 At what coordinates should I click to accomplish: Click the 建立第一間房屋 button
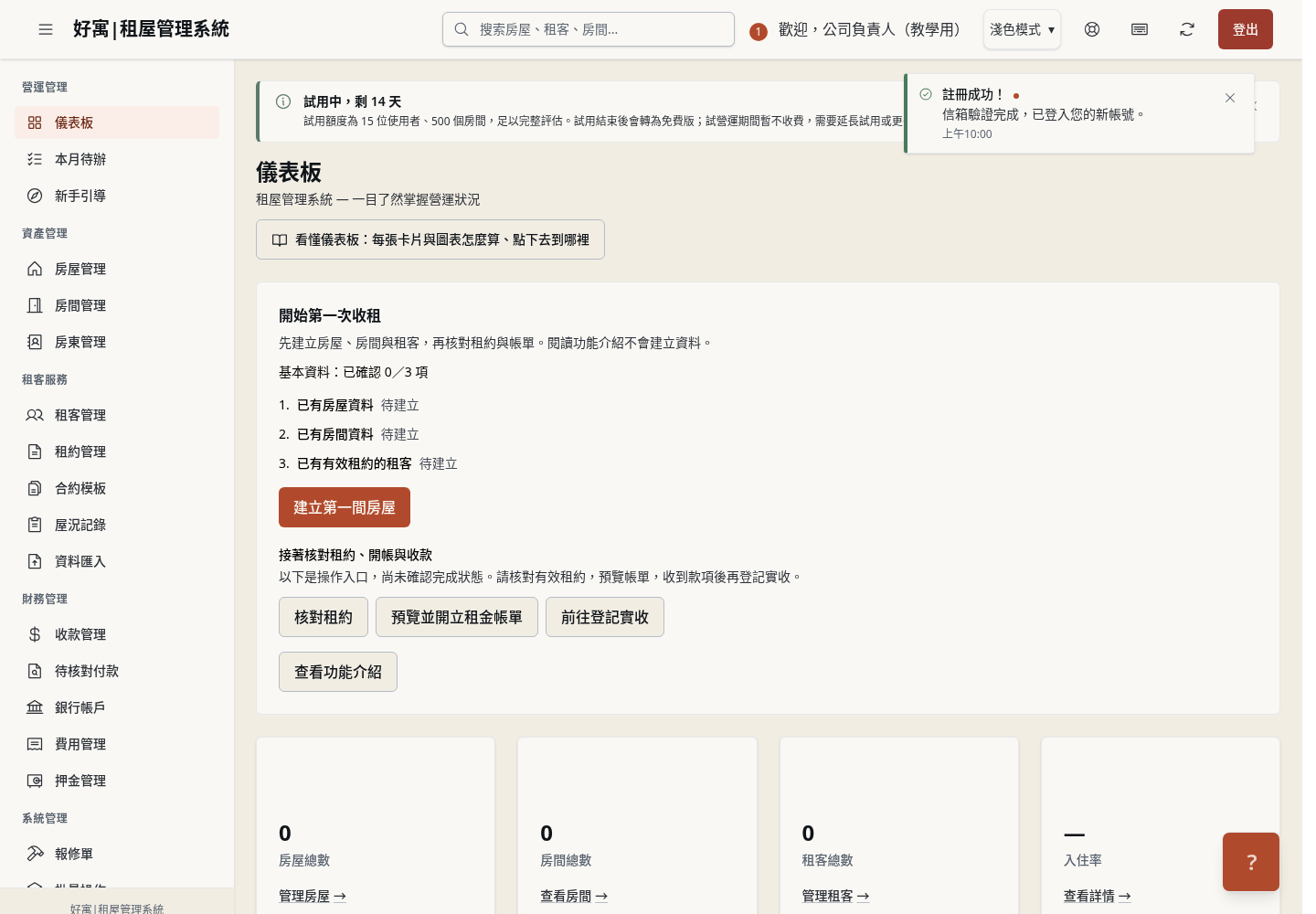tap(345, 507)
